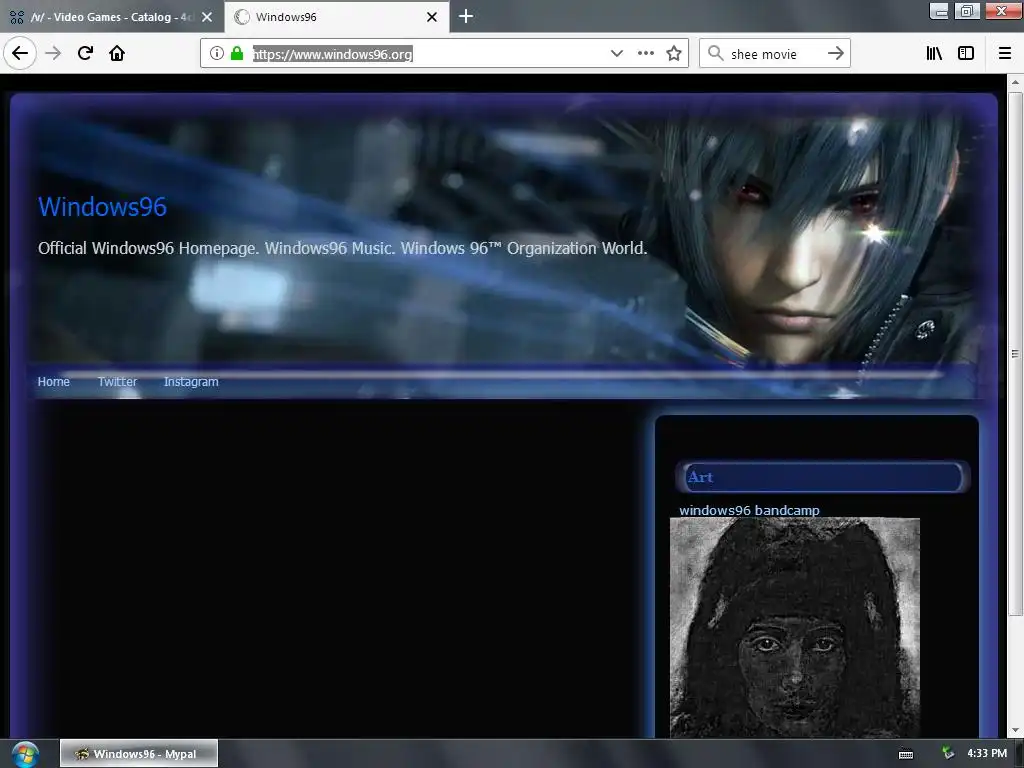This screenshot has height=768, width=1024.
Task: Open the hamburger application menu
Action: point(1005,54)
